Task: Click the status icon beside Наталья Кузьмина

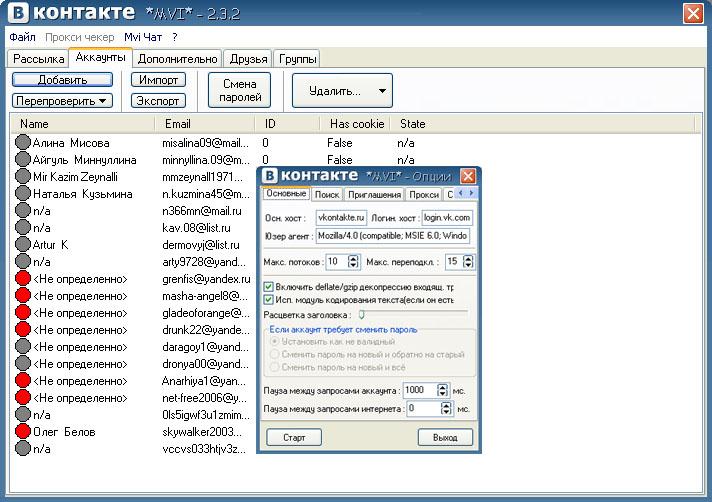Action: pos(23,193)
